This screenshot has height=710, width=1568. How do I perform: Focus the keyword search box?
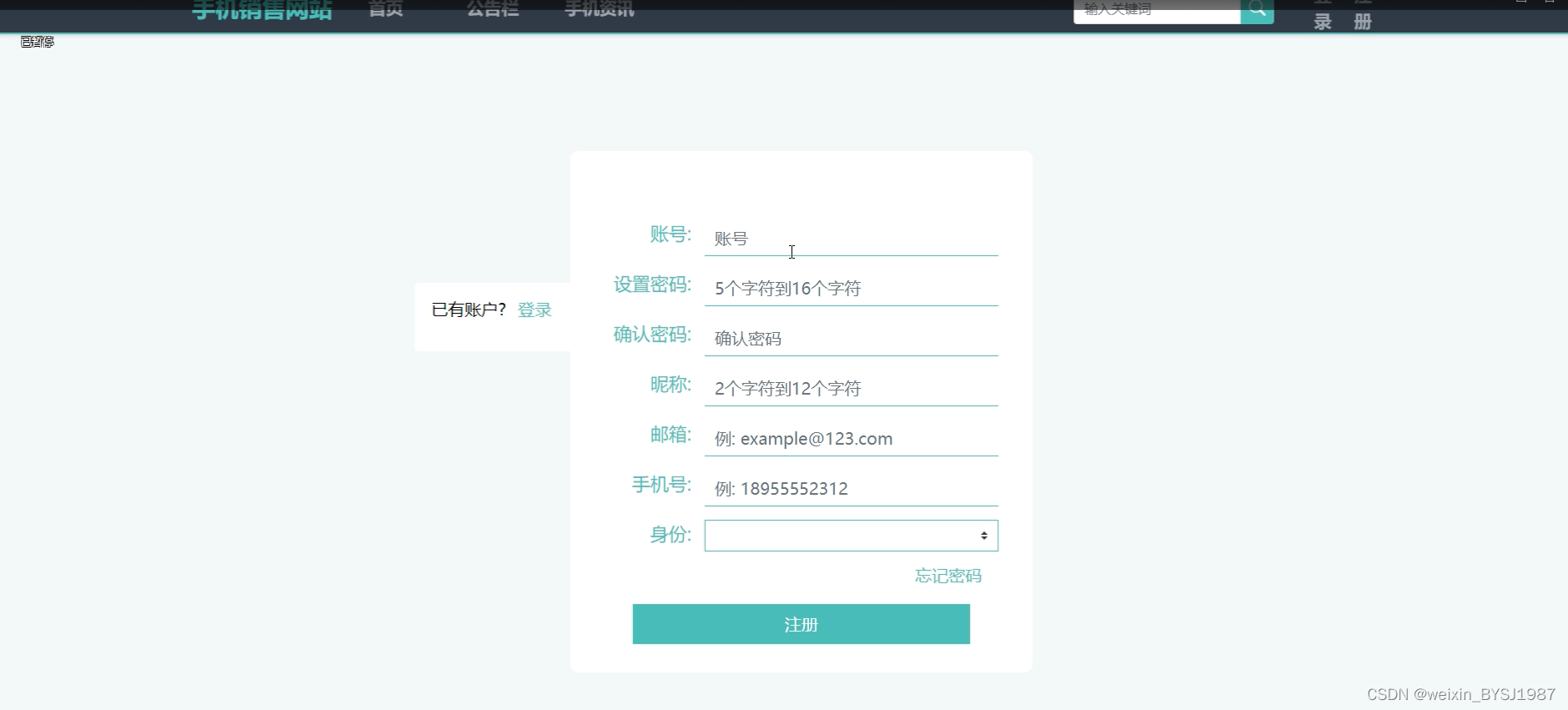[1158, 11]
